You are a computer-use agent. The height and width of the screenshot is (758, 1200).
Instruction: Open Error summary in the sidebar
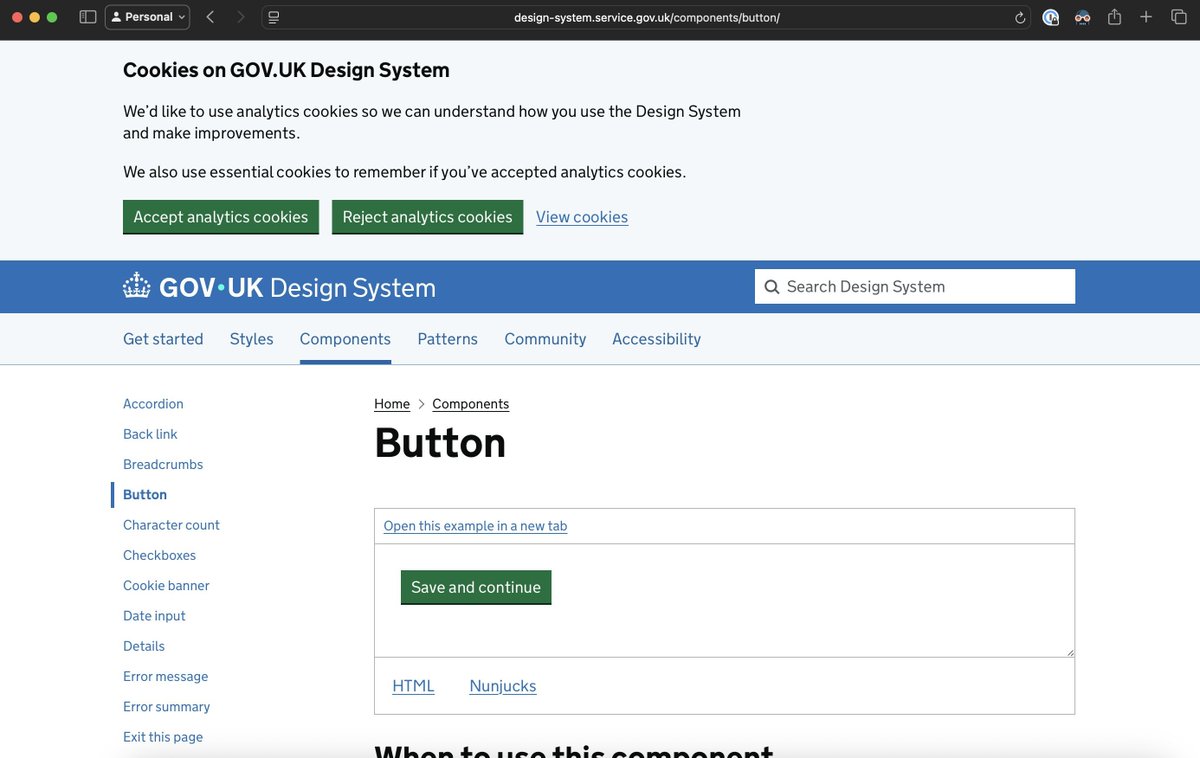166,706
